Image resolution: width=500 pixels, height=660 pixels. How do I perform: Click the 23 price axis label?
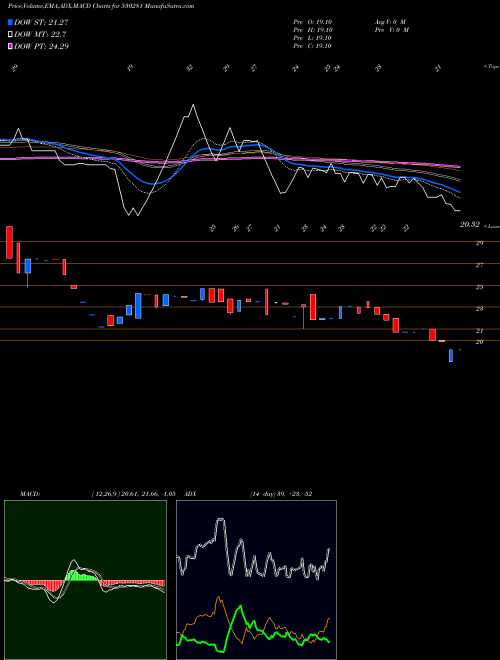coord(479,309)
